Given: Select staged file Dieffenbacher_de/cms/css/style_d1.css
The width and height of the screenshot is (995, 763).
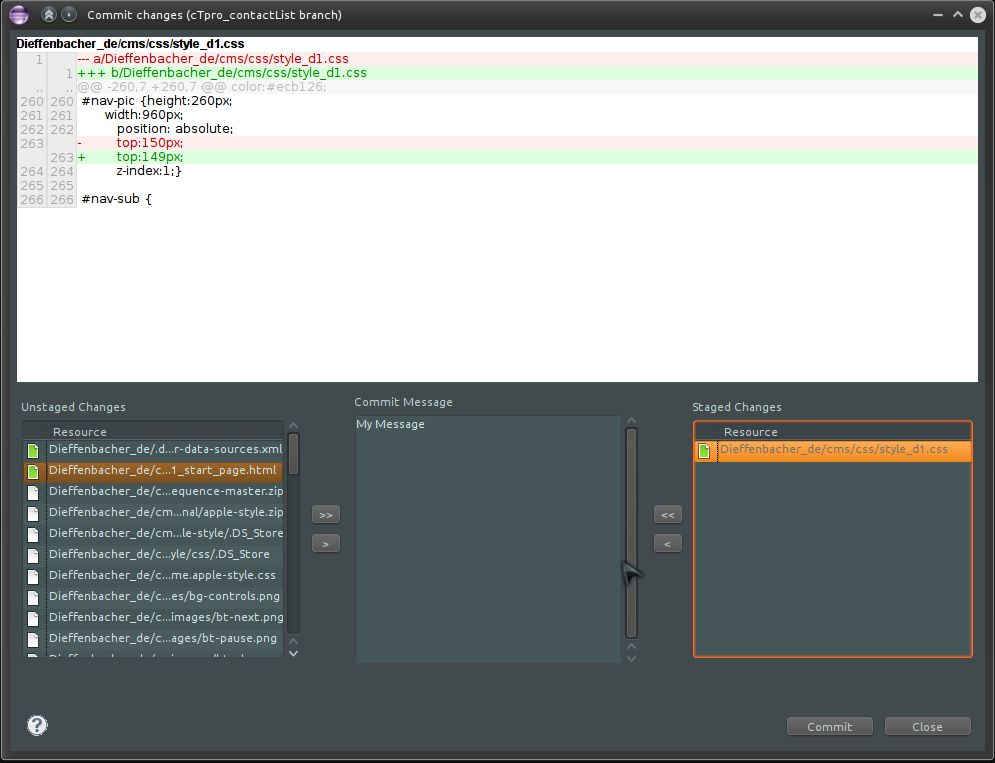Looking at the screenshot, I should click(x=833, y=449).
